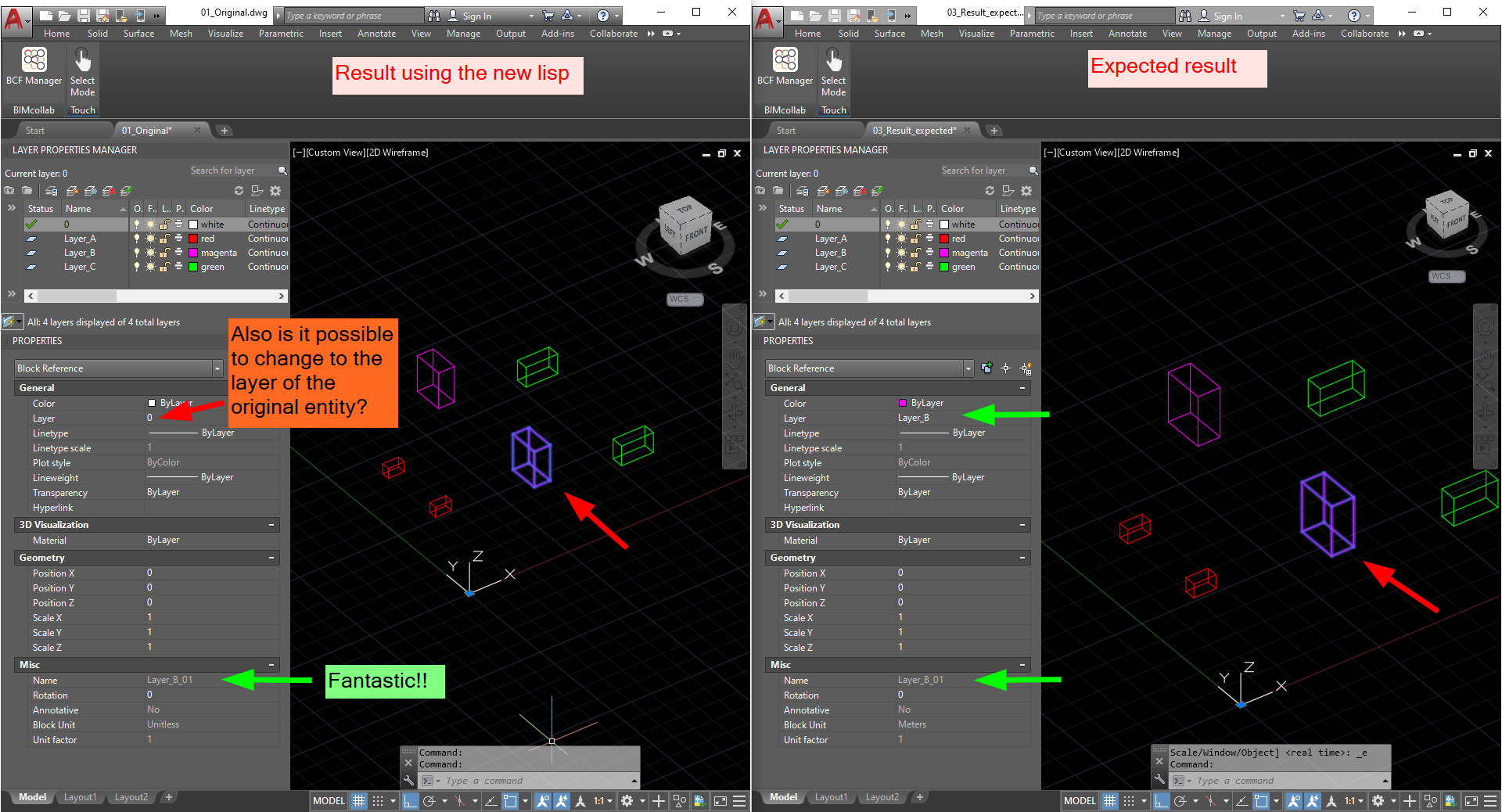The height and width of the screenshot is (812, 1502).
Task: Open the Layout1 tab
Action: (x=80, y=797)
